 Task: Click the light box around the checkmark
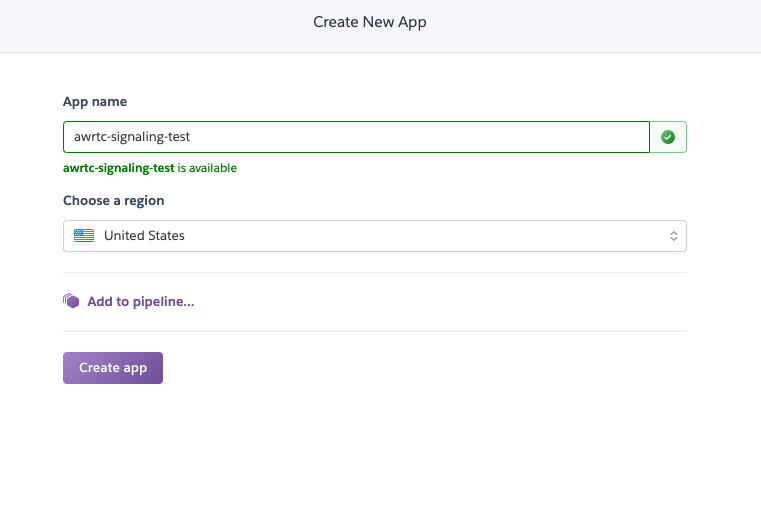668,137
